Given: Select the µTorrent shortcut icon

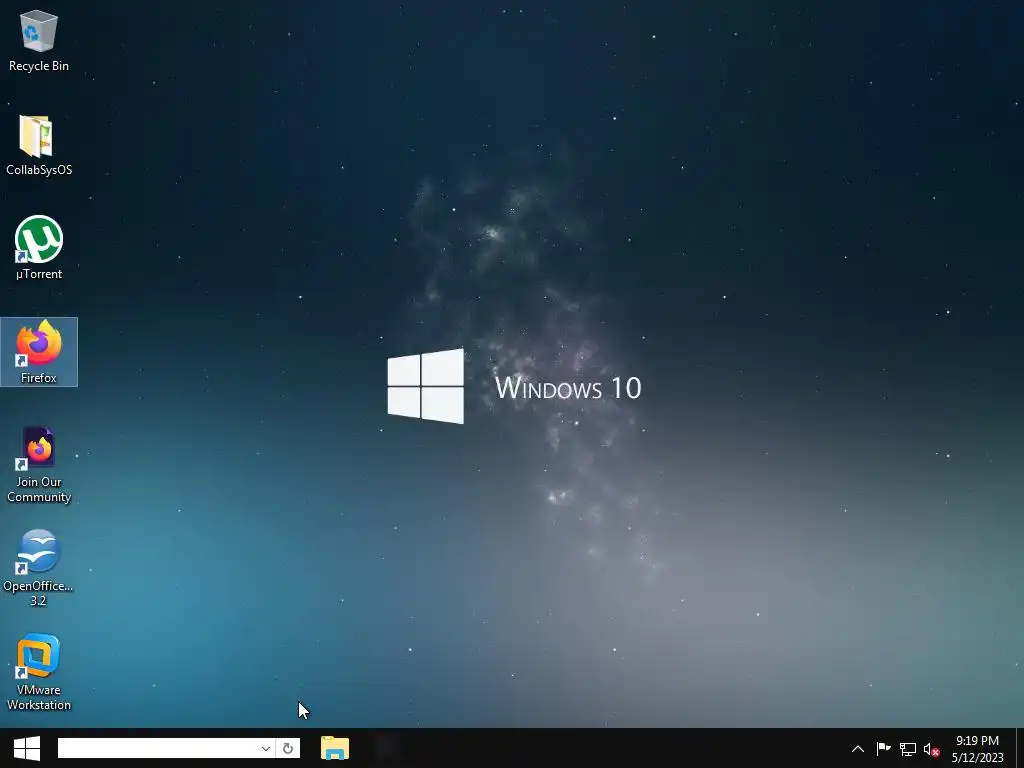Looking at the screenshot, I should tap(39, 248).
